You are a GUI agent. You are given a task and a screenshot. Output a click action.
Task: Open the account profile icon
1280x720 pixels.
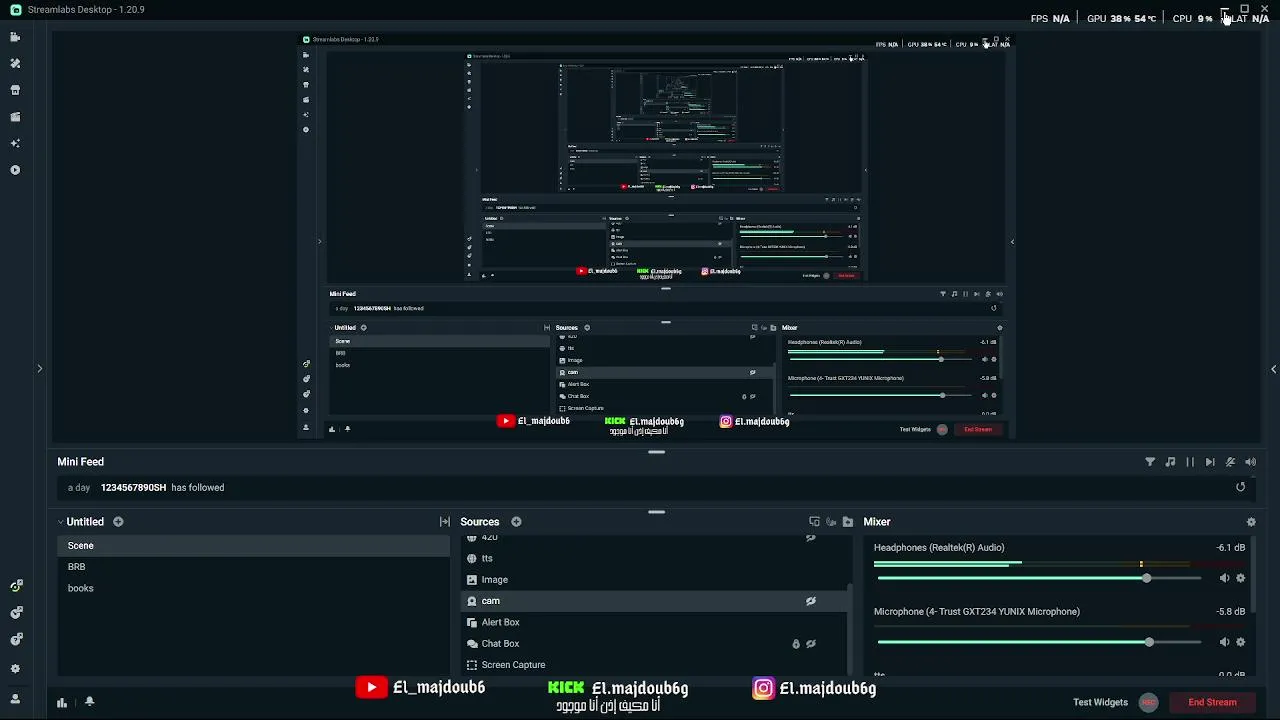(x=15, y=699)
